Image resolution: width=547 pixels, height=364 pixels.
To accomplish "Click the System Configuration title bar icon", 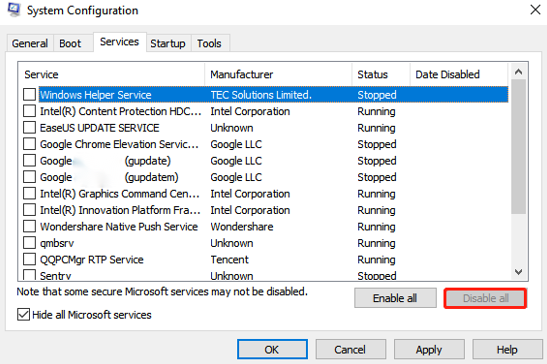I will tap(14, 9).
